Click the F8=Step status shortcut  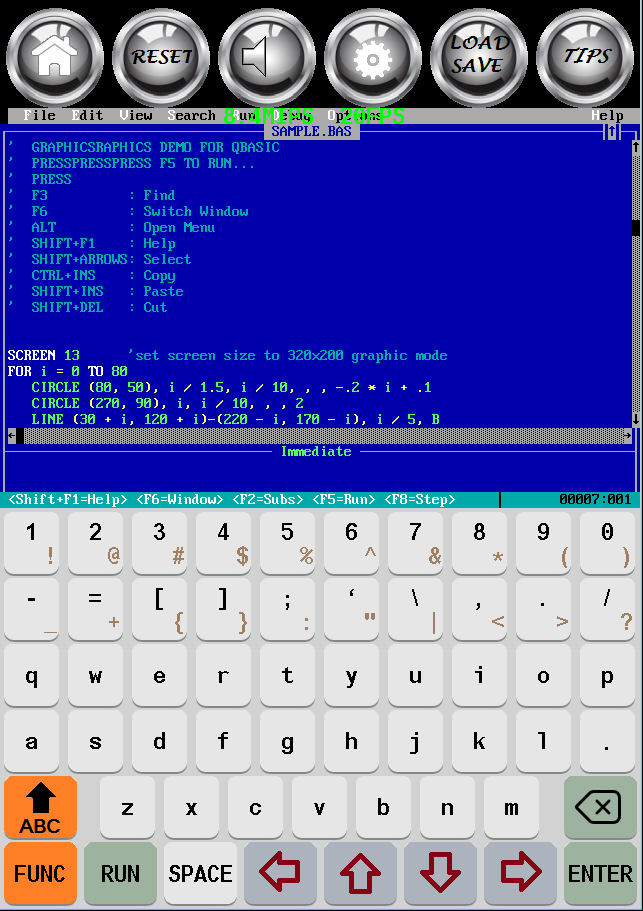(x=420, y=499)
